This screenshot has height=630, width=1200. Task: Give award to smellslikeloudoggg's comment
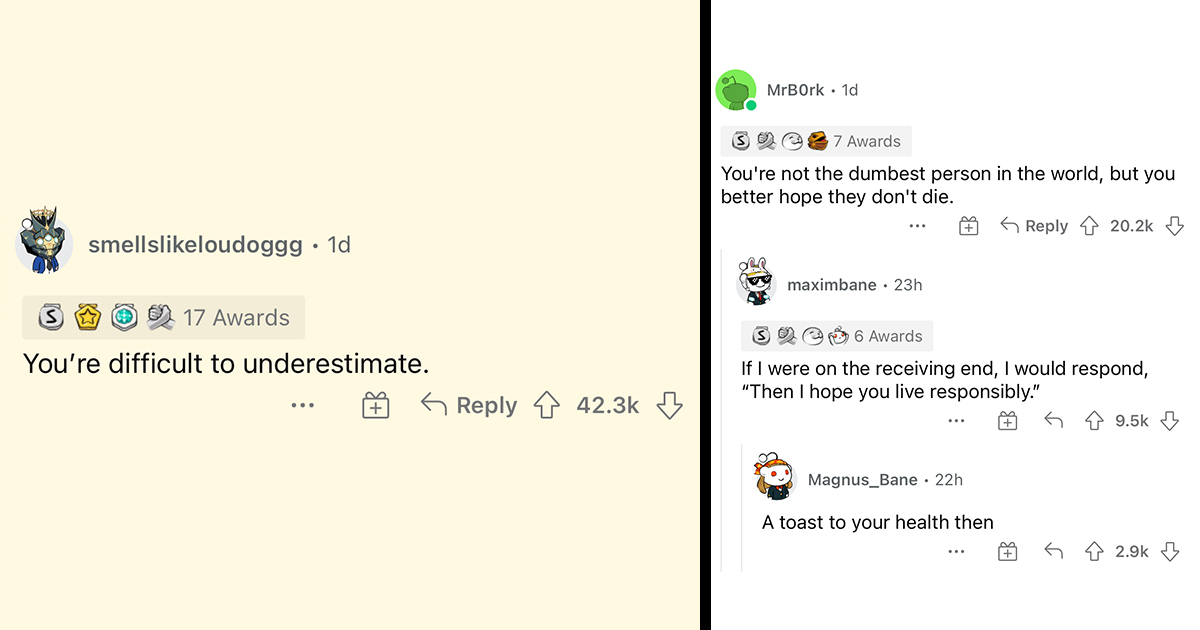coord(375,405)
